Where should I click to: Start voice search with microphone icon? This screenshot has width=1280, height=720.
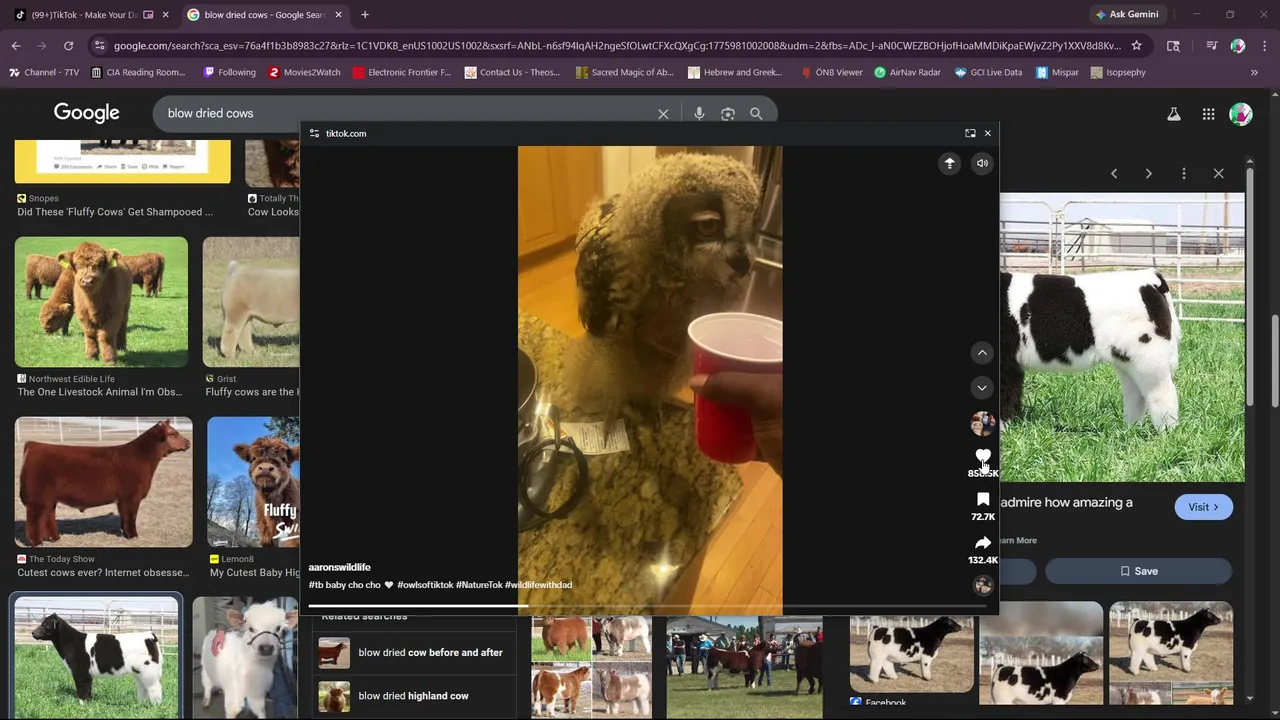pyautogui.click(x=699, y=114)
